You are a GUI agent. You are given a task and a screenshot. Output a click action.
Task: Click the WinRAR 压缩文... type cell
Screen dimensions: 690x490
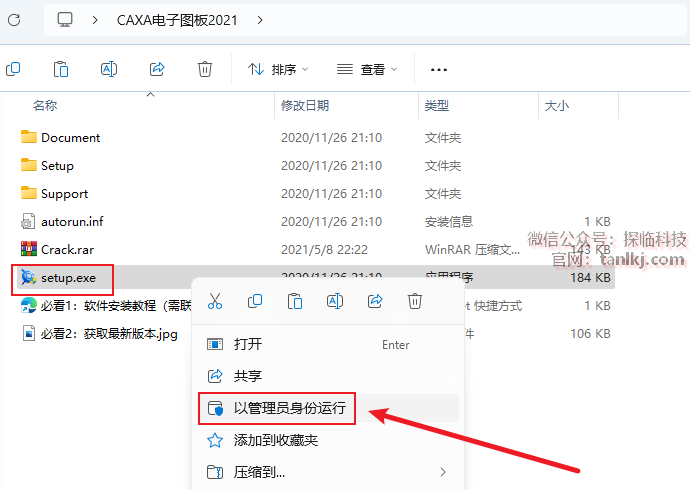pos(472,250)
